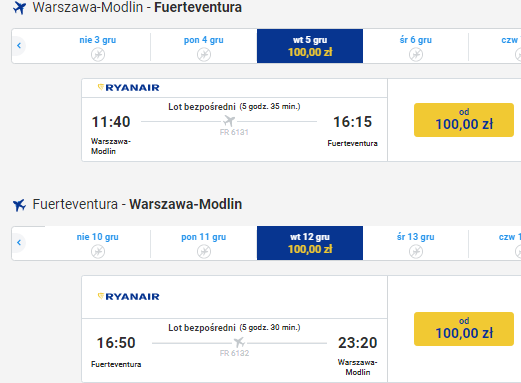This screenshot has height=383, width=521.
Task: Select the wt 12 gru date tab
Action: tap(310, 243)
